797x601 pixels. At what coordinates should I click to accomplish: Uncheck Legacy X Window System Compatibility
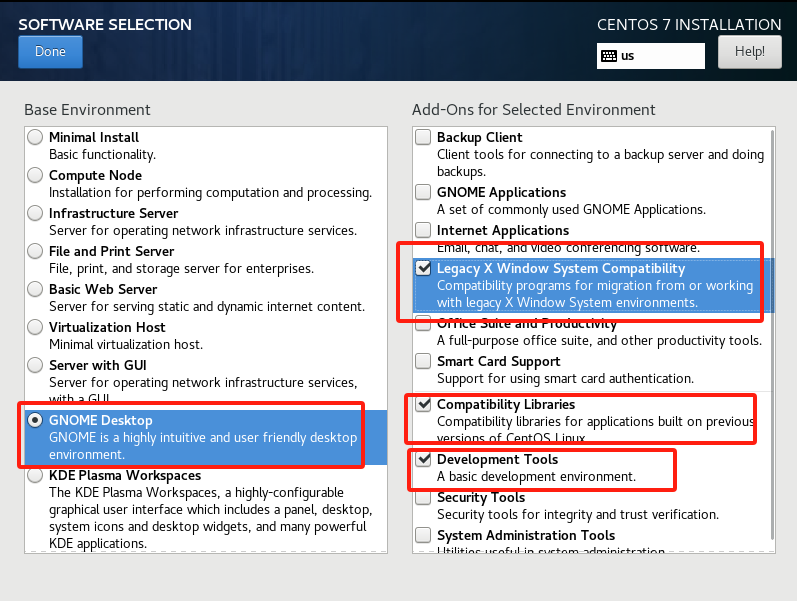424,269
